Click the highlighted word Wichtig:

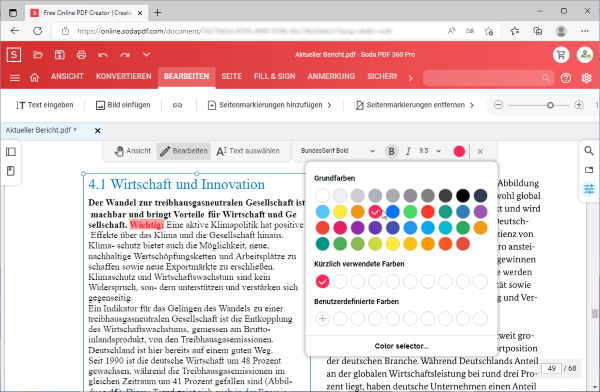coord(147,225)
